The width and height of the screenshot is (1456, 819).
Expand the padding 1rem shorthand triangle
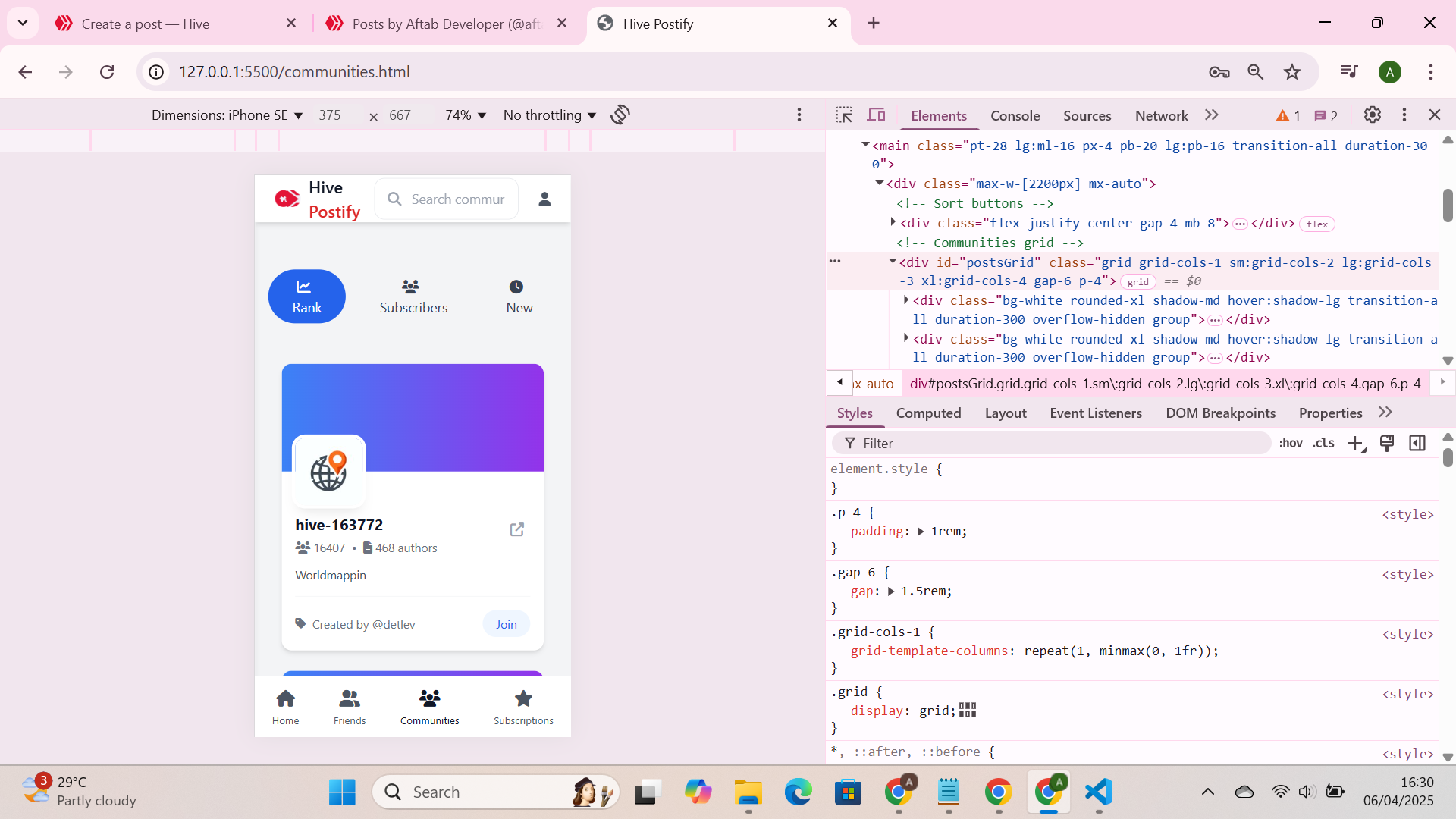tap(921, 532)
